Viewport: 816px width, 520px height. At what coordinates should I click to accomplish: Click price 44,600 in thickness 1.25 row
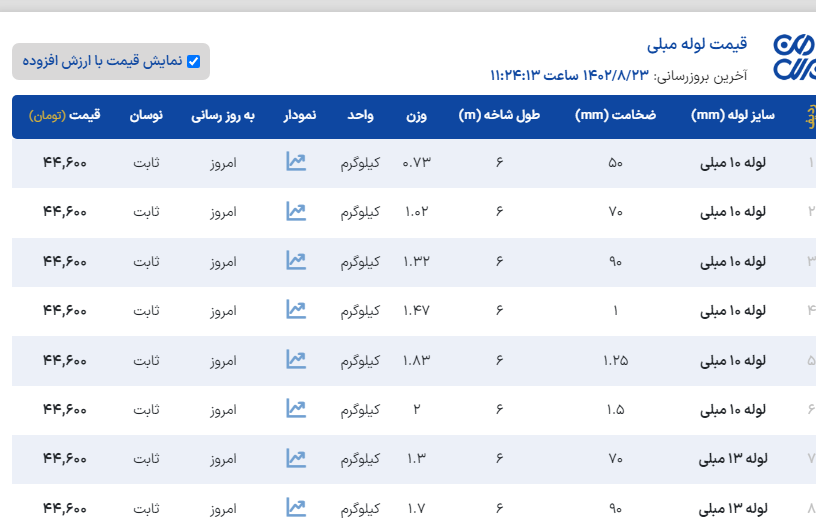[65, 359]
